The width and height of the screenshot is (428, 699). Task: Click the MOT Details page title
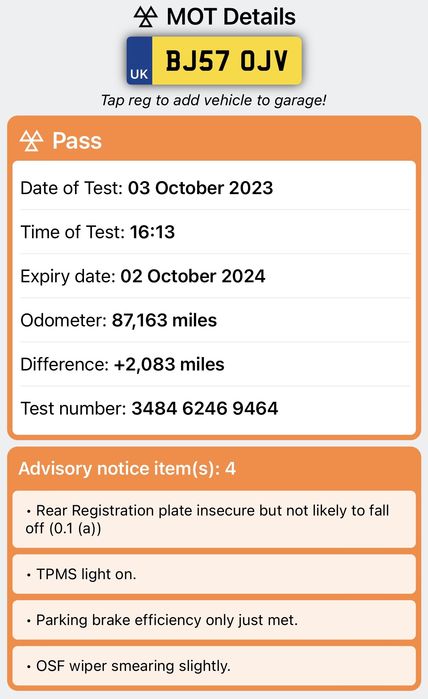(x=231, y=16)
